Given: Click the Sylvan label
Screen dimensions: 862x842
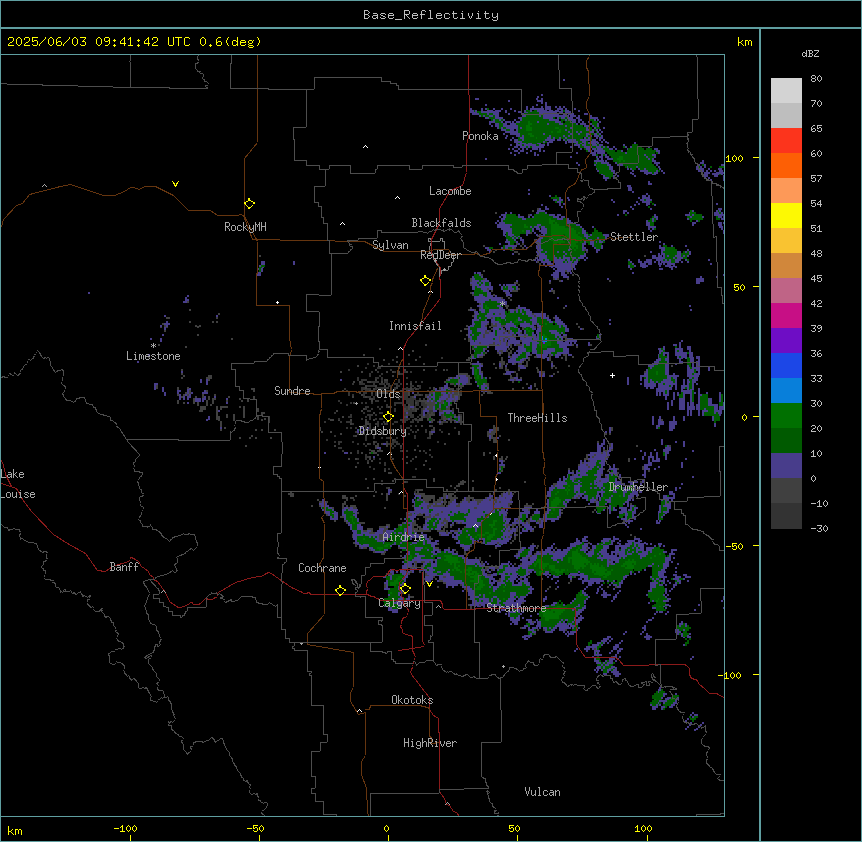Looking at the screenshot, I should pyautogui.click(x=390, y=245).
